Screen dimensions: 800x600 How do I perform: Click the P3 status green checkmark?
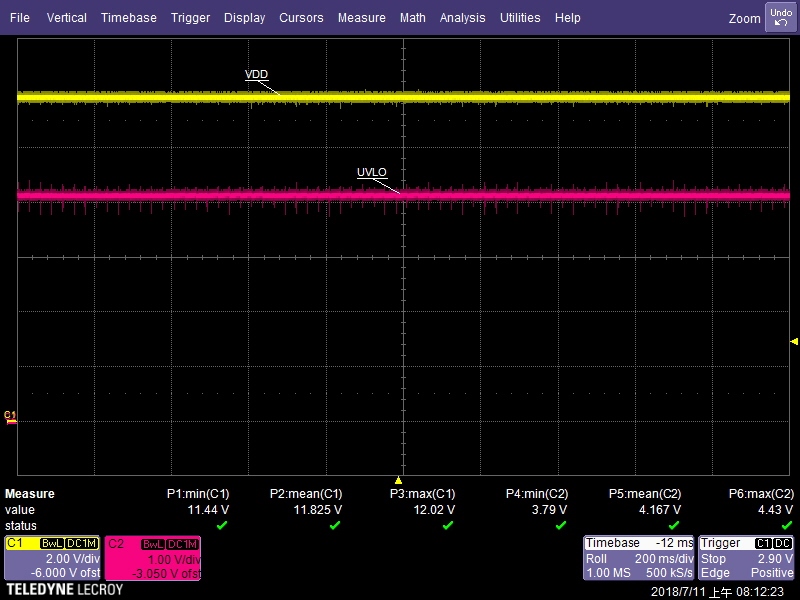pyautogui.click(x=448, y=525)
